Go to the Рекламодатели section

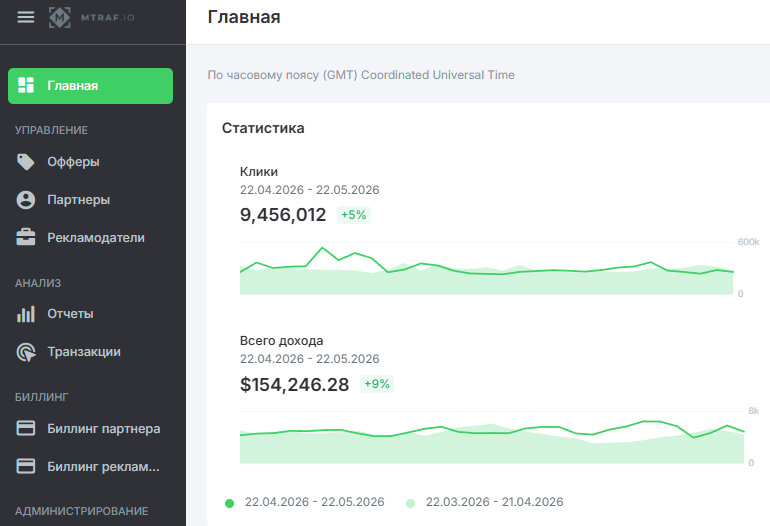[90, 238]
